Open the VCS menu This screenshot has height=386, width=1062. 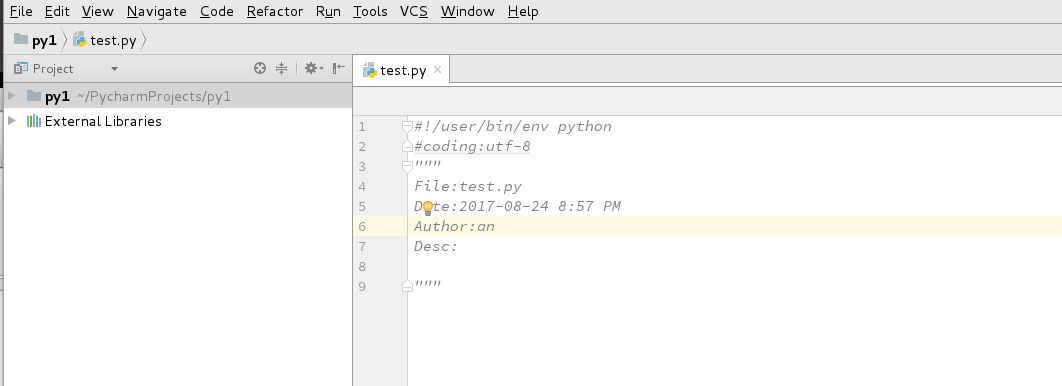(x=414, y=12)
